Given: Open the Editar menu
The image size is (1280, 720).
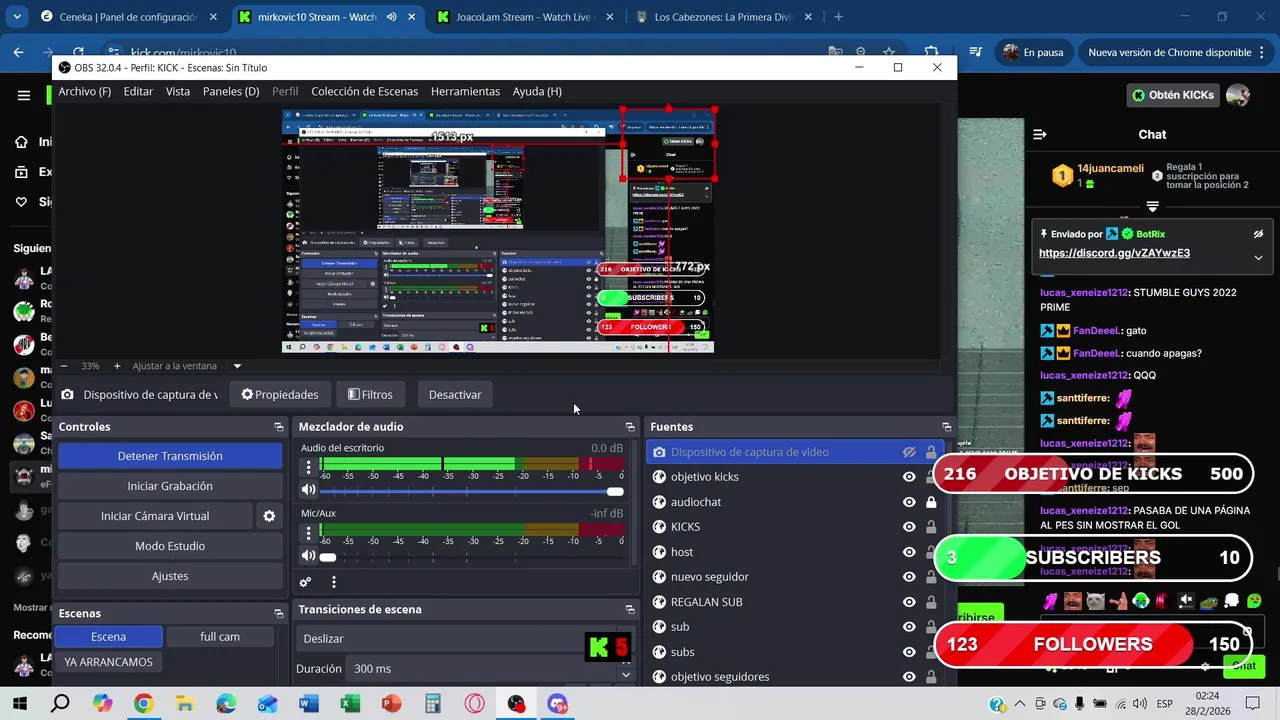Looking at the screenshot, I should pyautogui.click(x=138, y=91).
